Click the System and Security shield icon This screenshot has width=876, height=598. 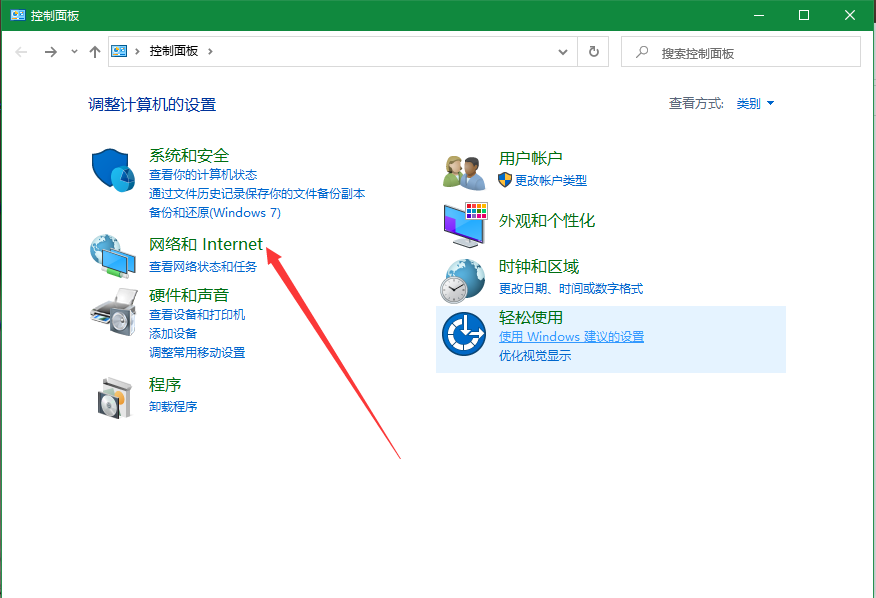pyautogui.click(x=113, y=174)
